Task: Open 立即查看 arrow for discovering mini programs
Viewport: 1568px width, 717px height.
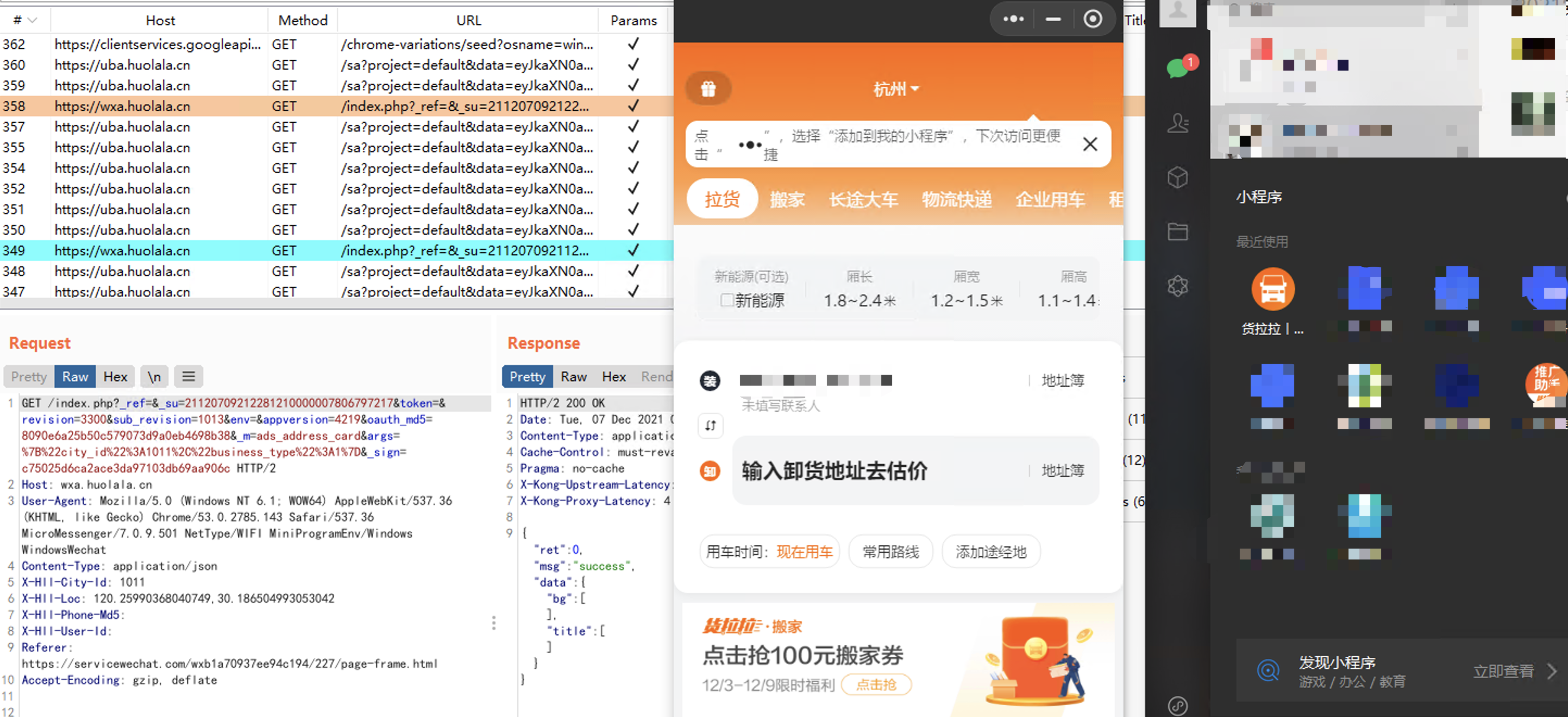Action: tap(1552, 671)
